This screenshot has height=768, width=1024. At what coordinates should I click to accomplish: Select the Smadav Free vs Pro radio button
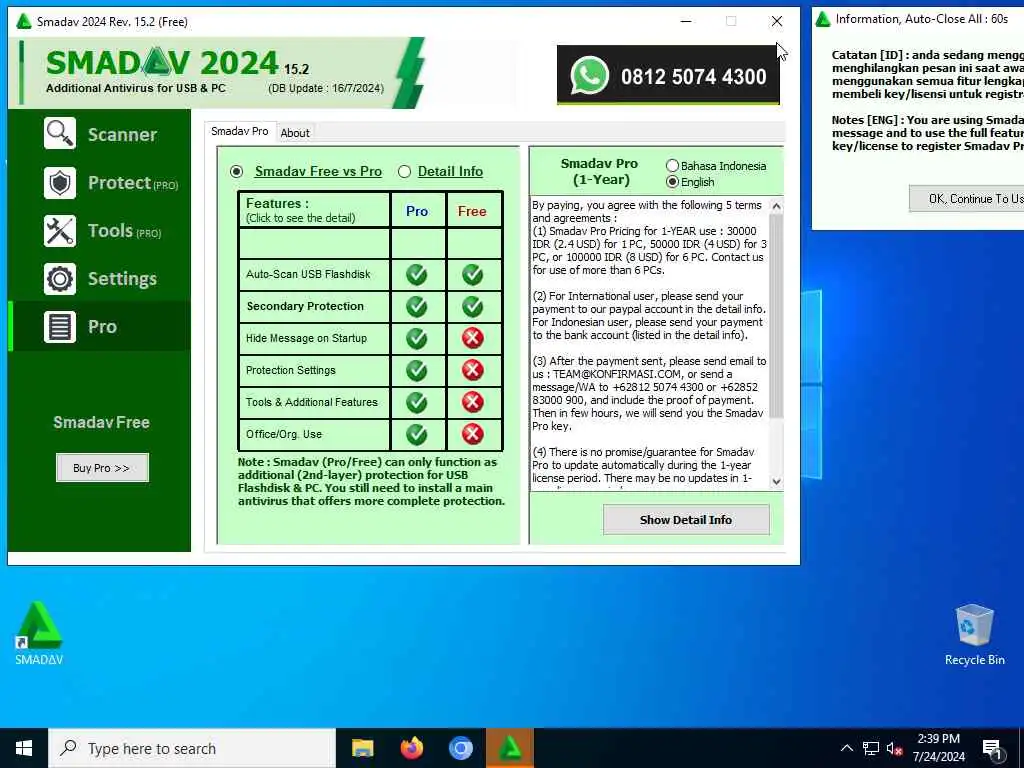tap(236, 172)
